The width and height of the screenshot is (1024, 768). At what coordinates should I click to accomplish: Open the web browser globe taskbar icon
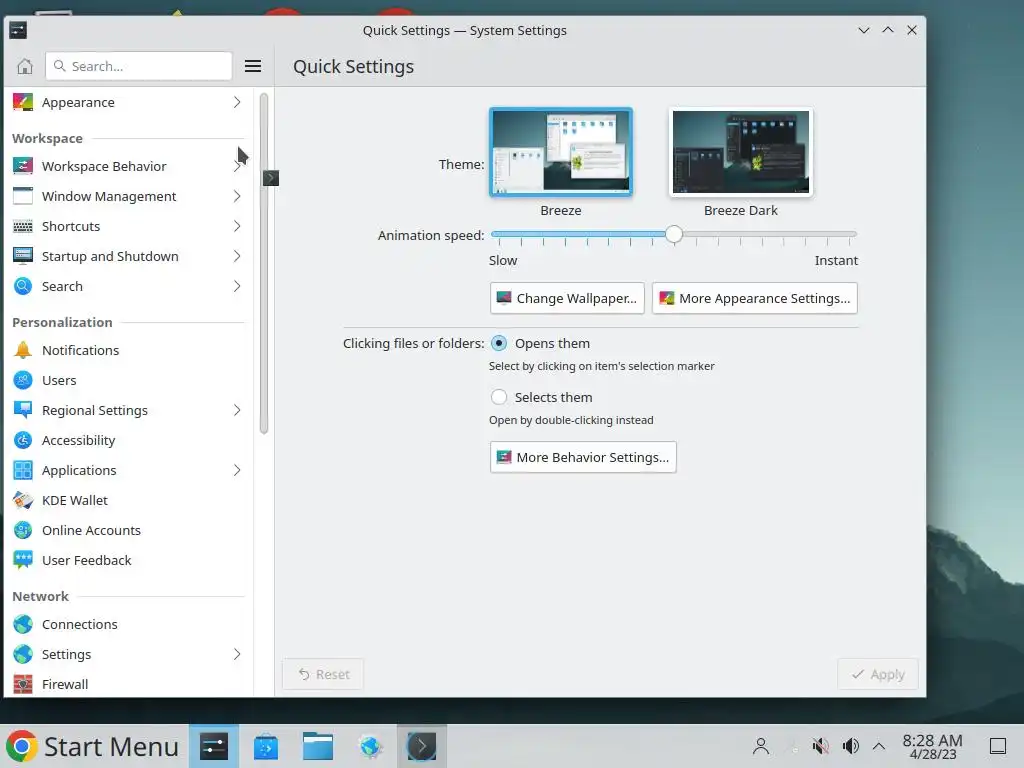tap(370, 746)
